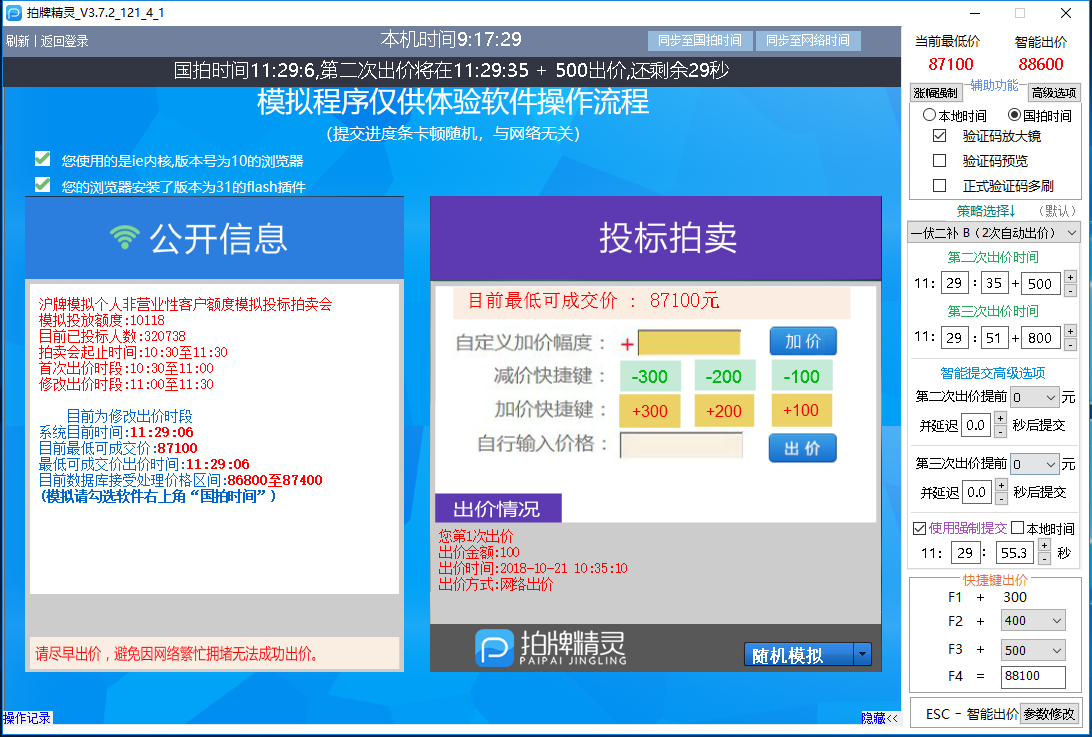Expand the 随机模拟 dropdown arrow
1092x737 pixels.
[862, 655]
